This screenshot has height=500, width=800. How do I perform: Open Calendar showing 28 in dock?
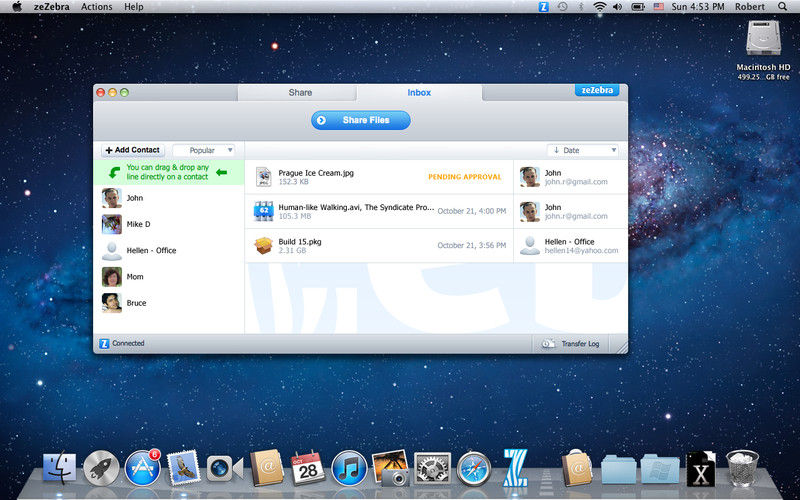point(308,467)
